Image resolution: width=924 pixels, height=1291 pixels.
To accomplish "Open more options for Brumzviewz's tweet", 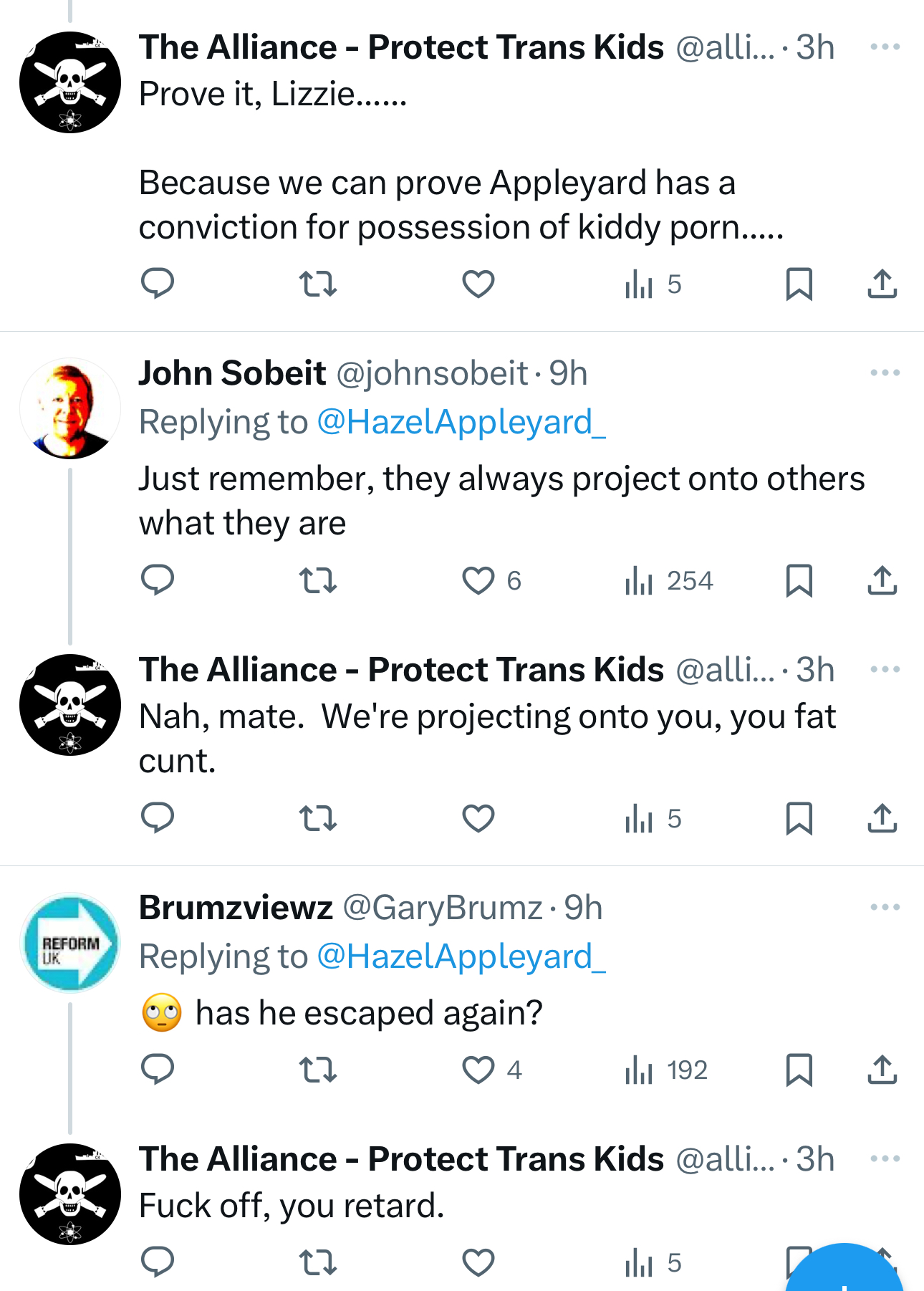I will (885, 907).
